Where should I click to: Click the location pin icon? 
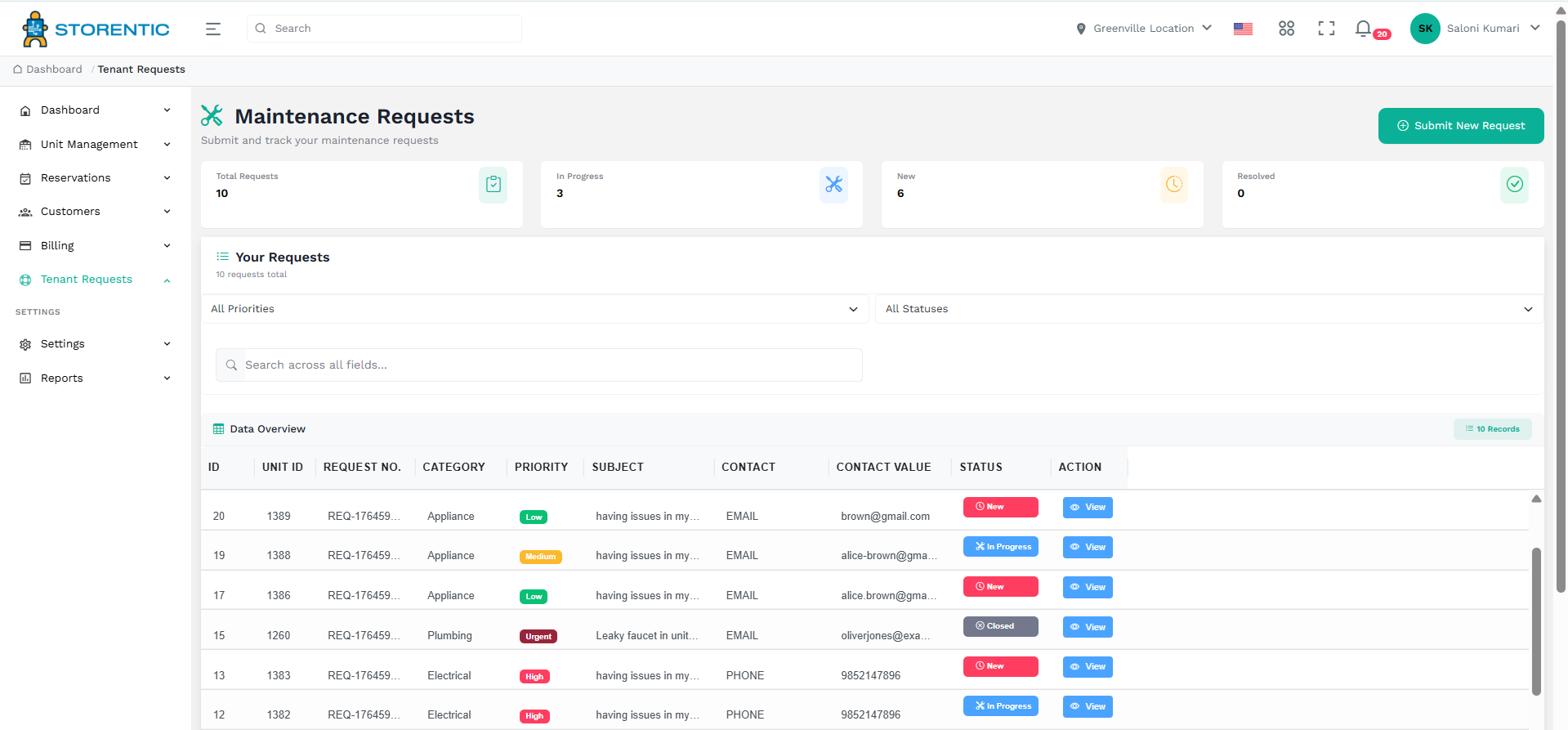click(1081, 29)
